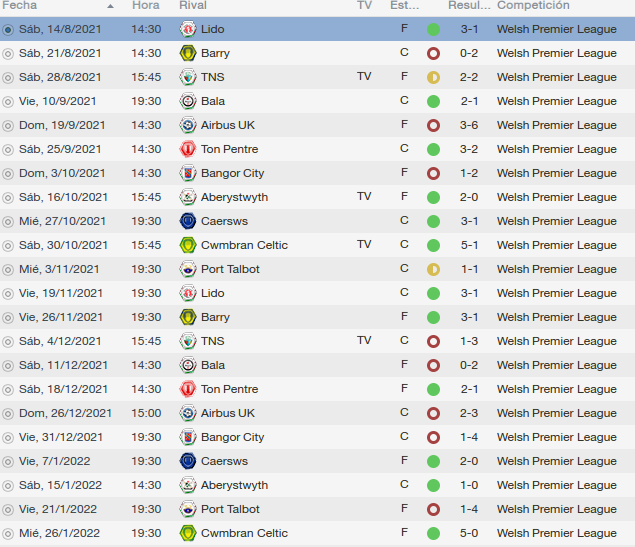This screenshot has width=635, height=547.
Task: Click the TNS badge on 28/8/2021
Action: (188, 77)
